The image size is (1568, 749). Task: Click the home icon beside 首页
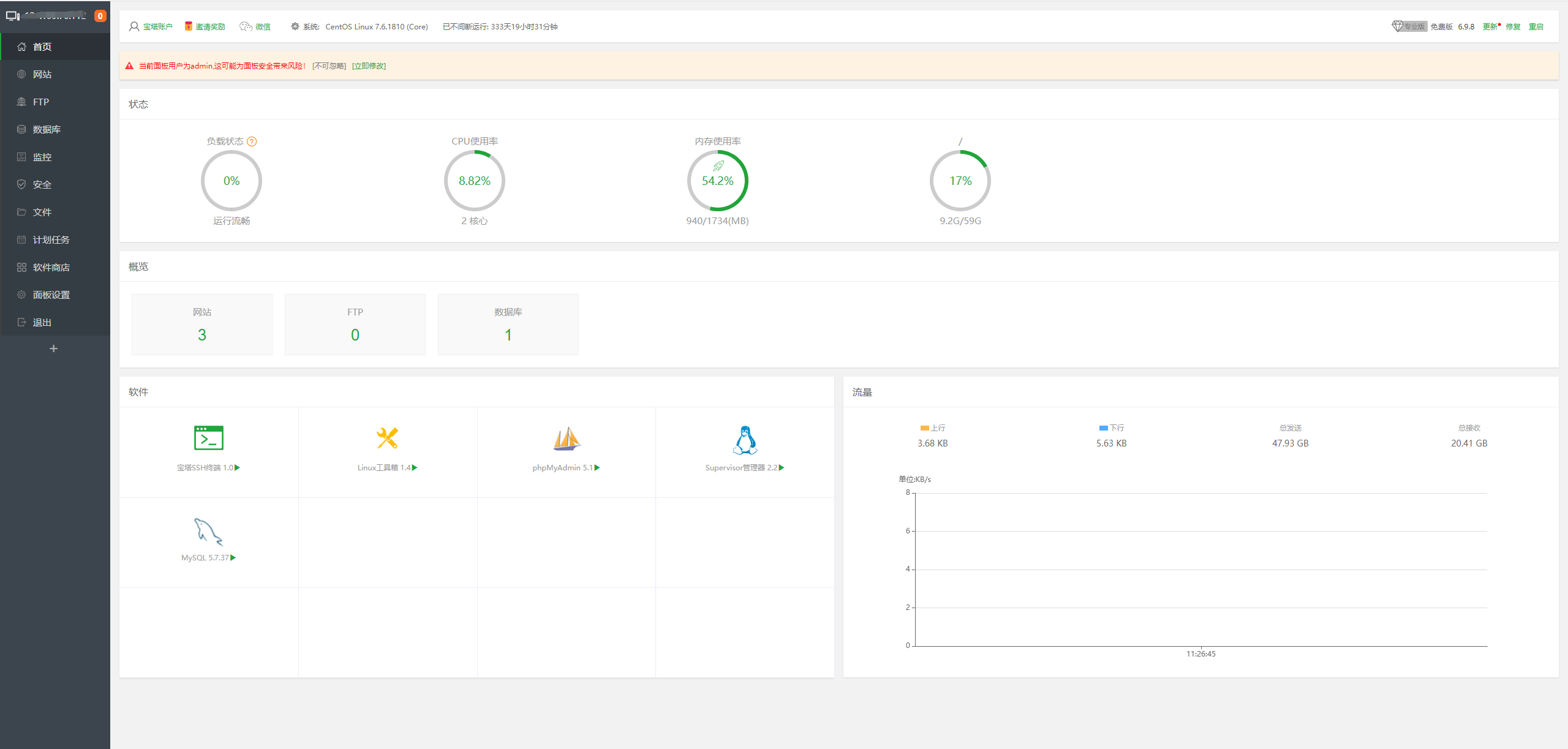pyautogui.click(x=21, y=47)
